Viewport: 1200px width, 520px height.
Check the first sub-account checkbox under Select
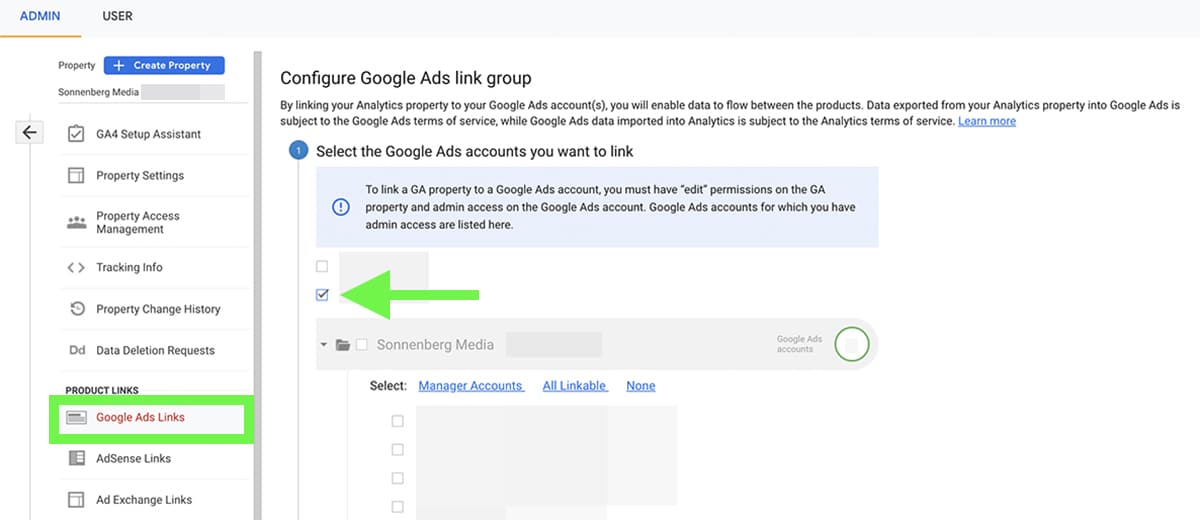398,421
